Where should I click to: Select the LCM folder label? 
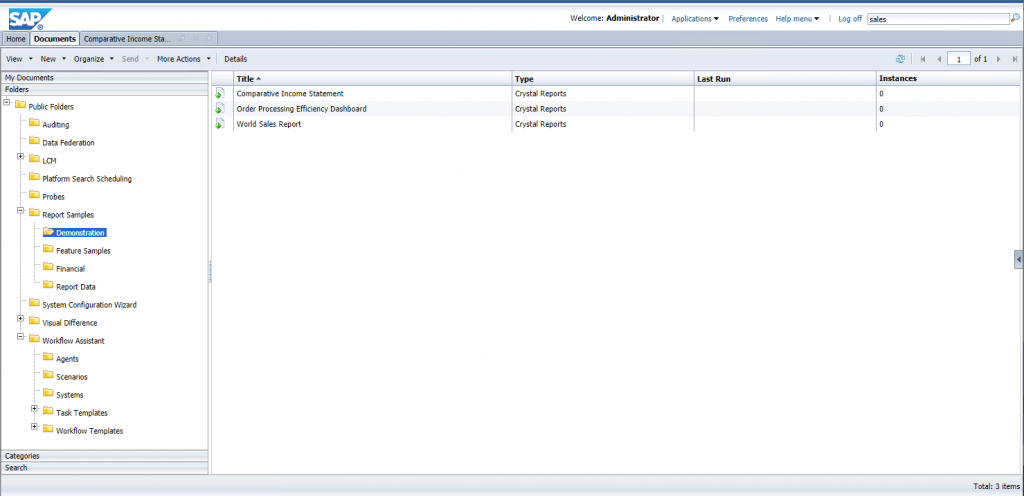[x=49, y=161]
